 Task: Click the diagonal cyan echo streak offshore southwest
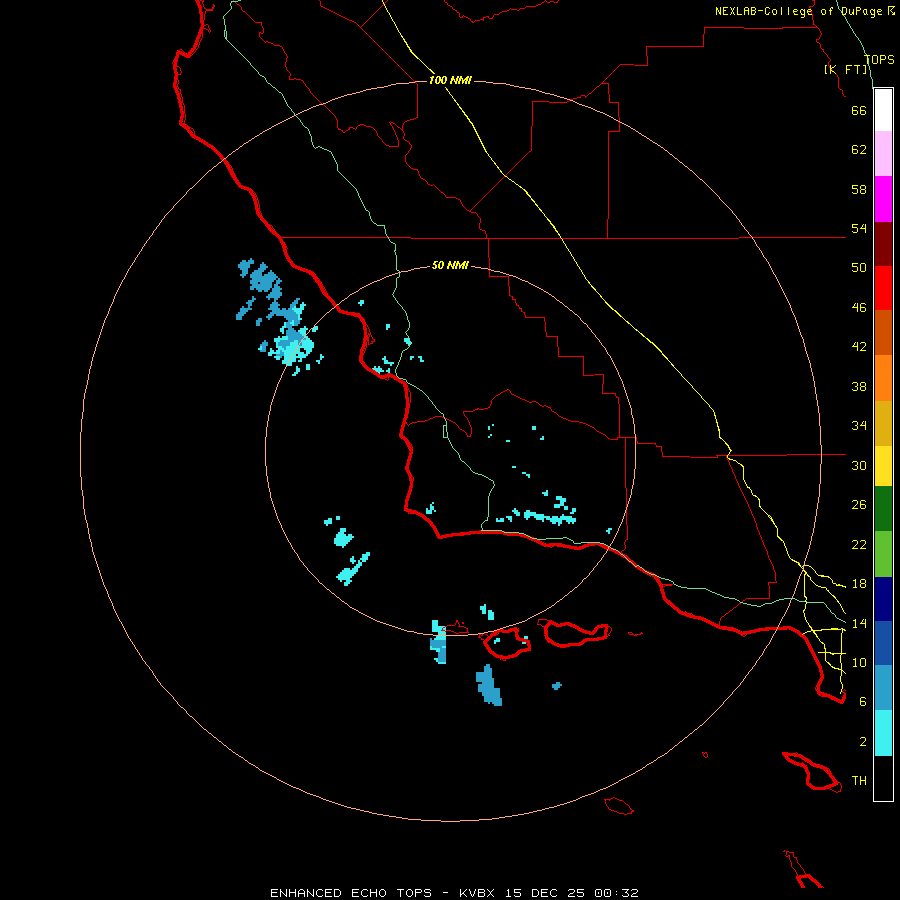point(353,569)
